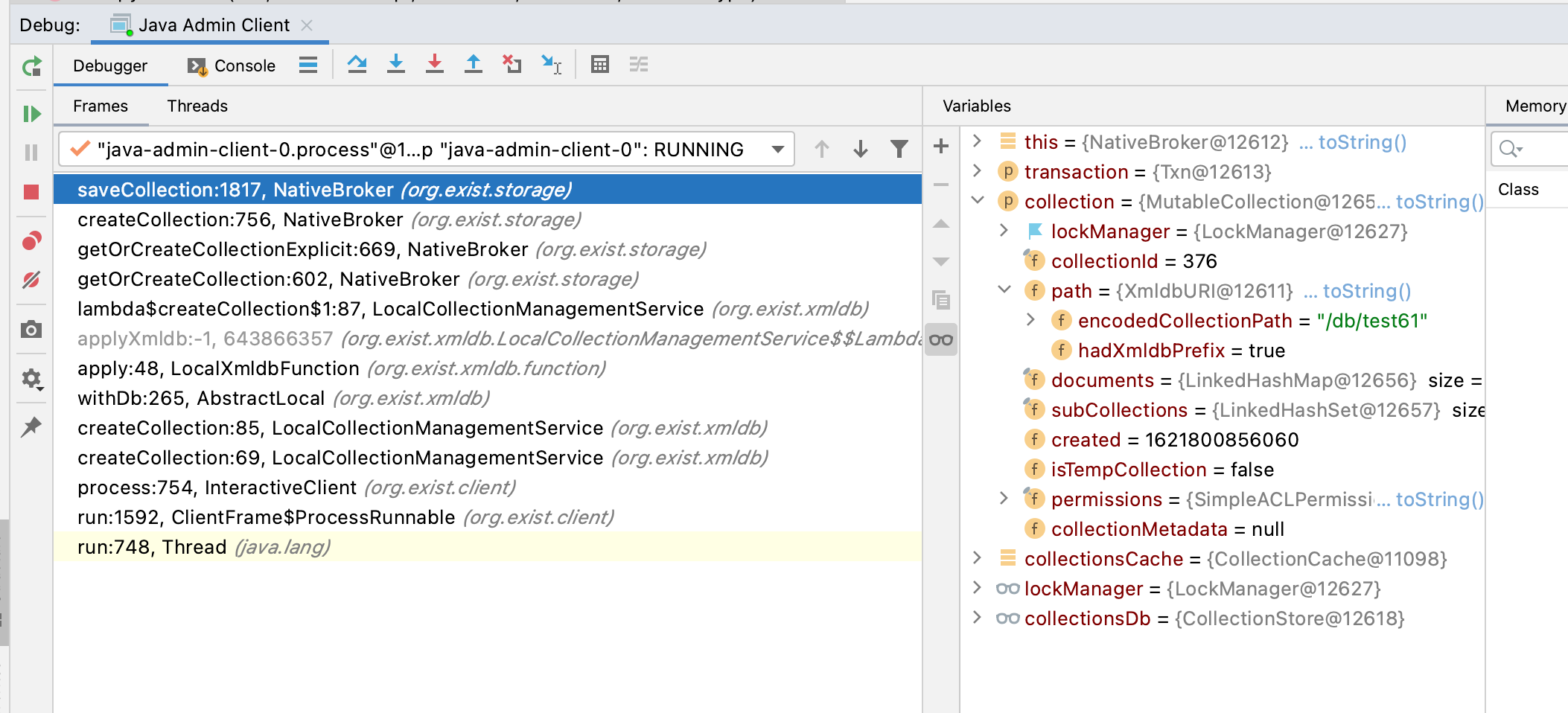
Task: Expand the collectionsCache variable node
Action: coord(978,558)
